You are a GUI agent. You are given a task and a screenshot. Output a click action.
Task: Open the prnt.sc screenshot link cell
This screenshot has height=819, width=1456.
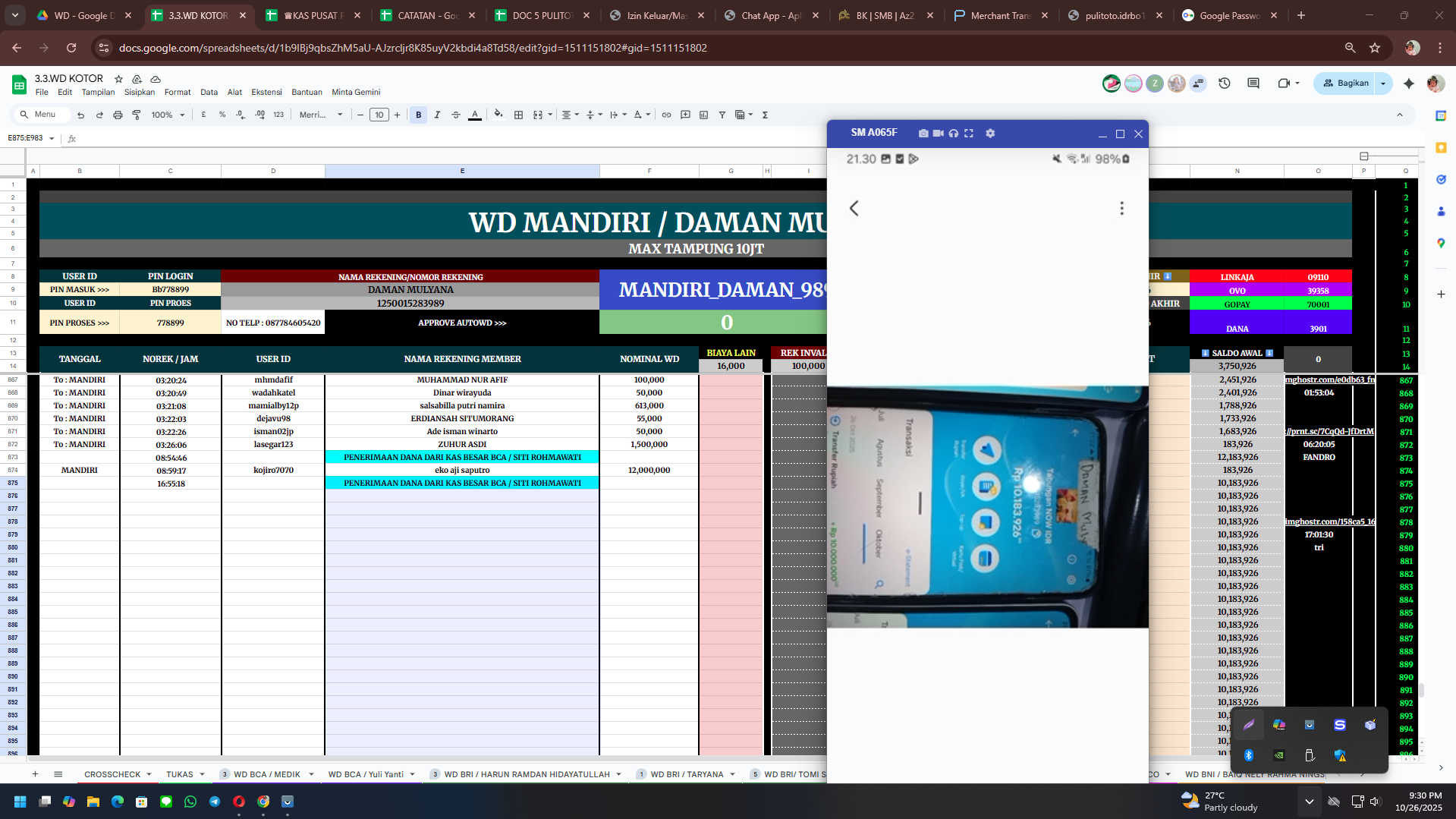click(1329, 431)
